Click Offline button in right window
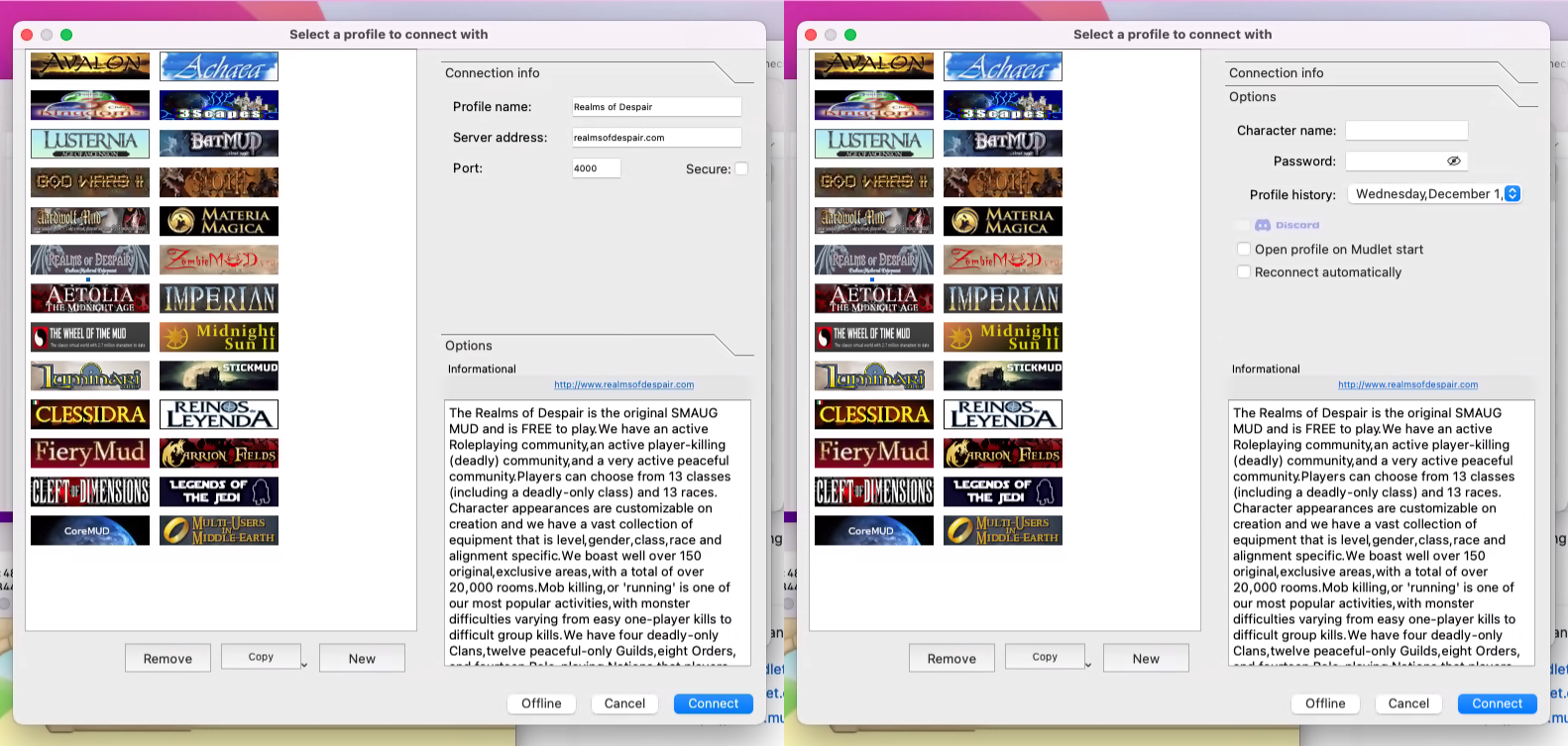 point(1325,703)
